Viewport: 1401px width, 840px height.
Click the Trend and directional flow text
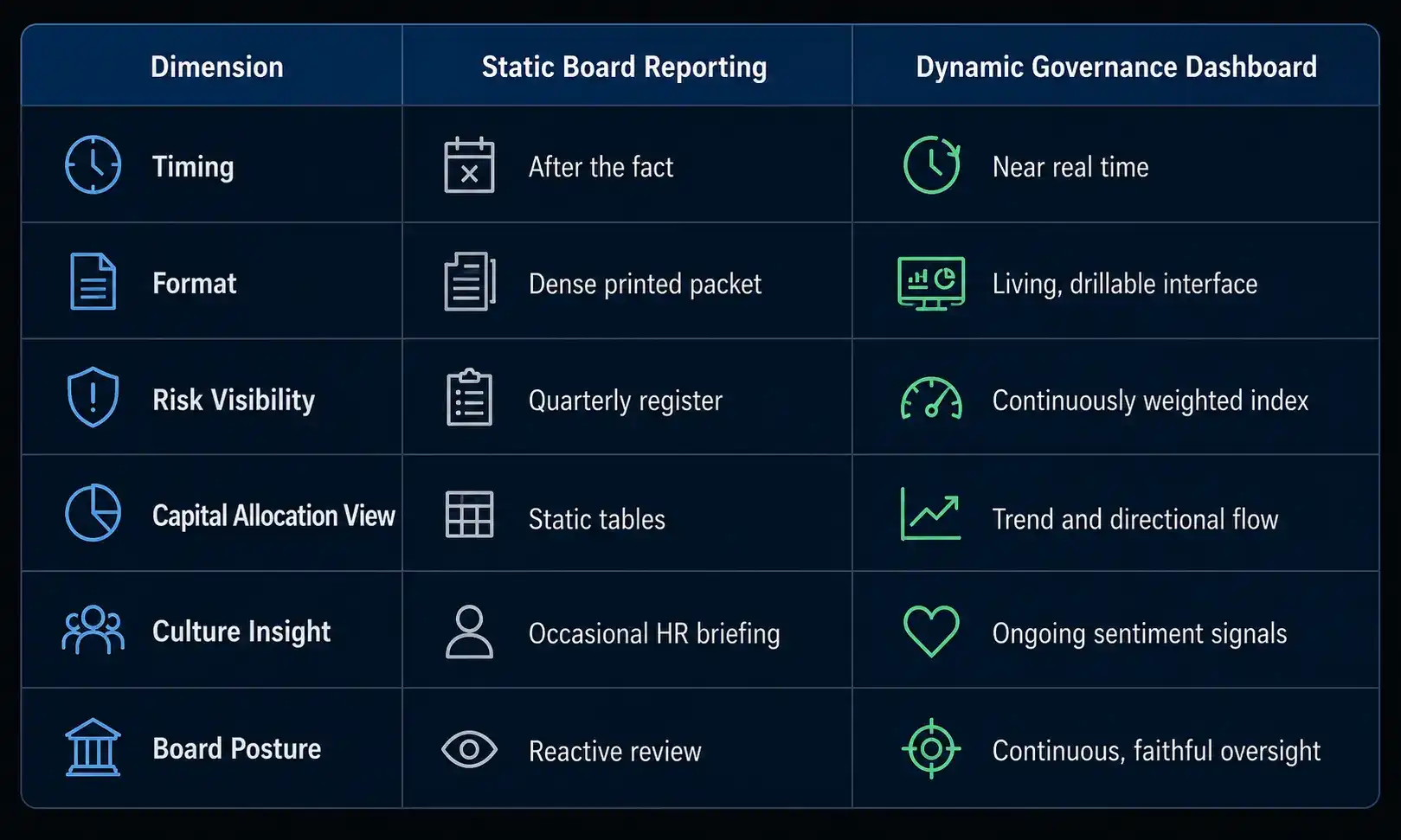[1134, 519]
